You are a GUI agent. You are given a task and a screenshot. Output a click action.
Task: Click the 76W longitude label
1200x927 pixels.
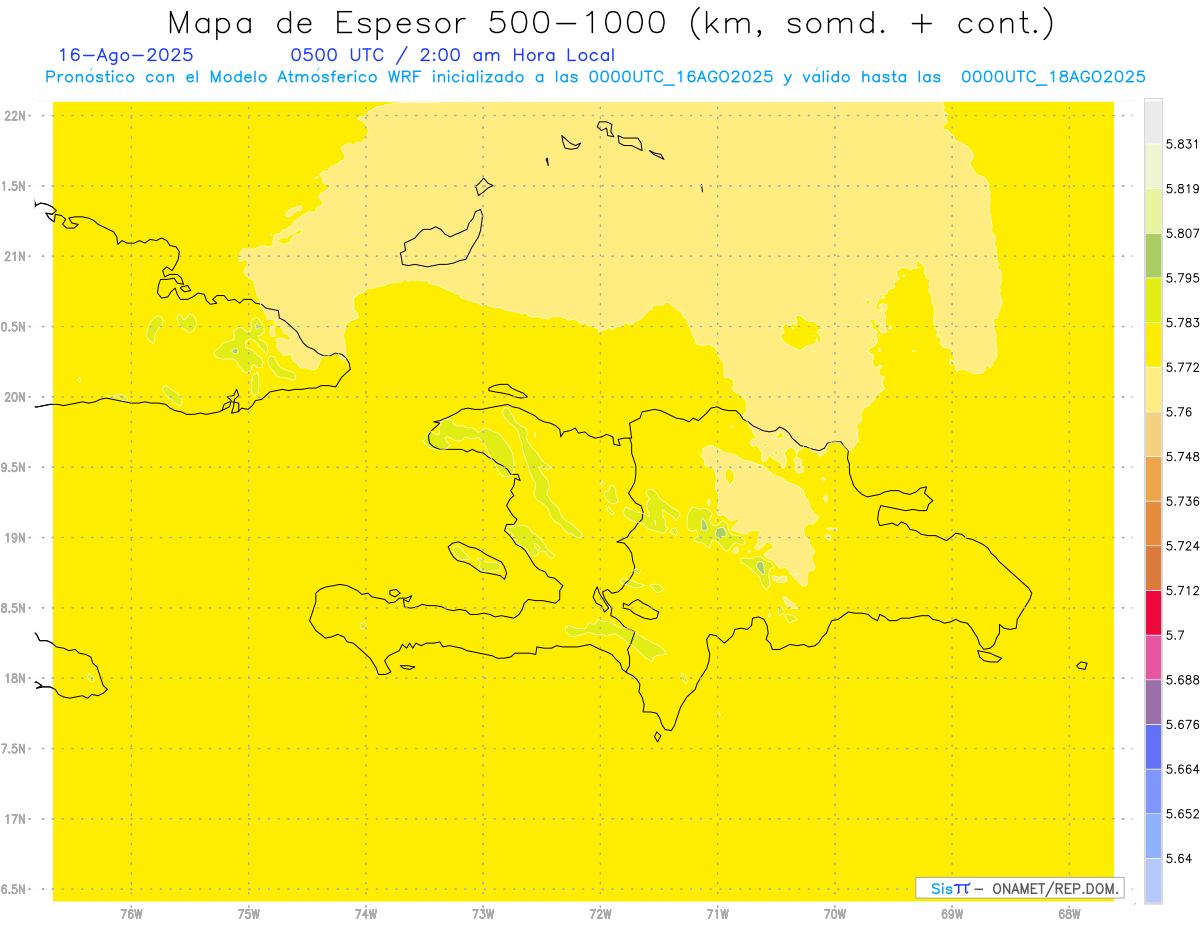(x=131, y=915)
